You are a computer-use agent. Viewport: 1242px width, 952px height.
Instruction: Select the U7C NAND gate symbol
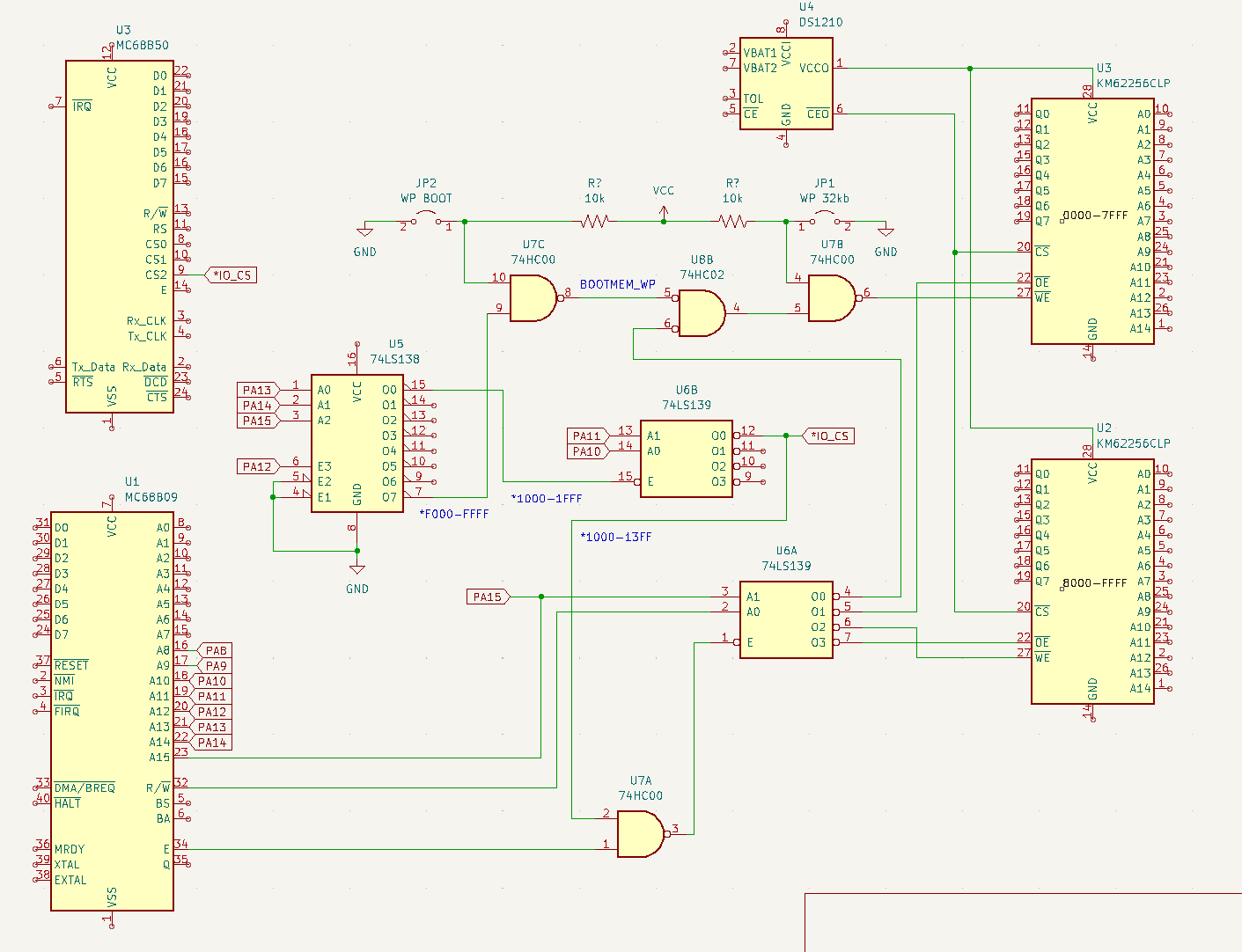(x=533, y=298)
